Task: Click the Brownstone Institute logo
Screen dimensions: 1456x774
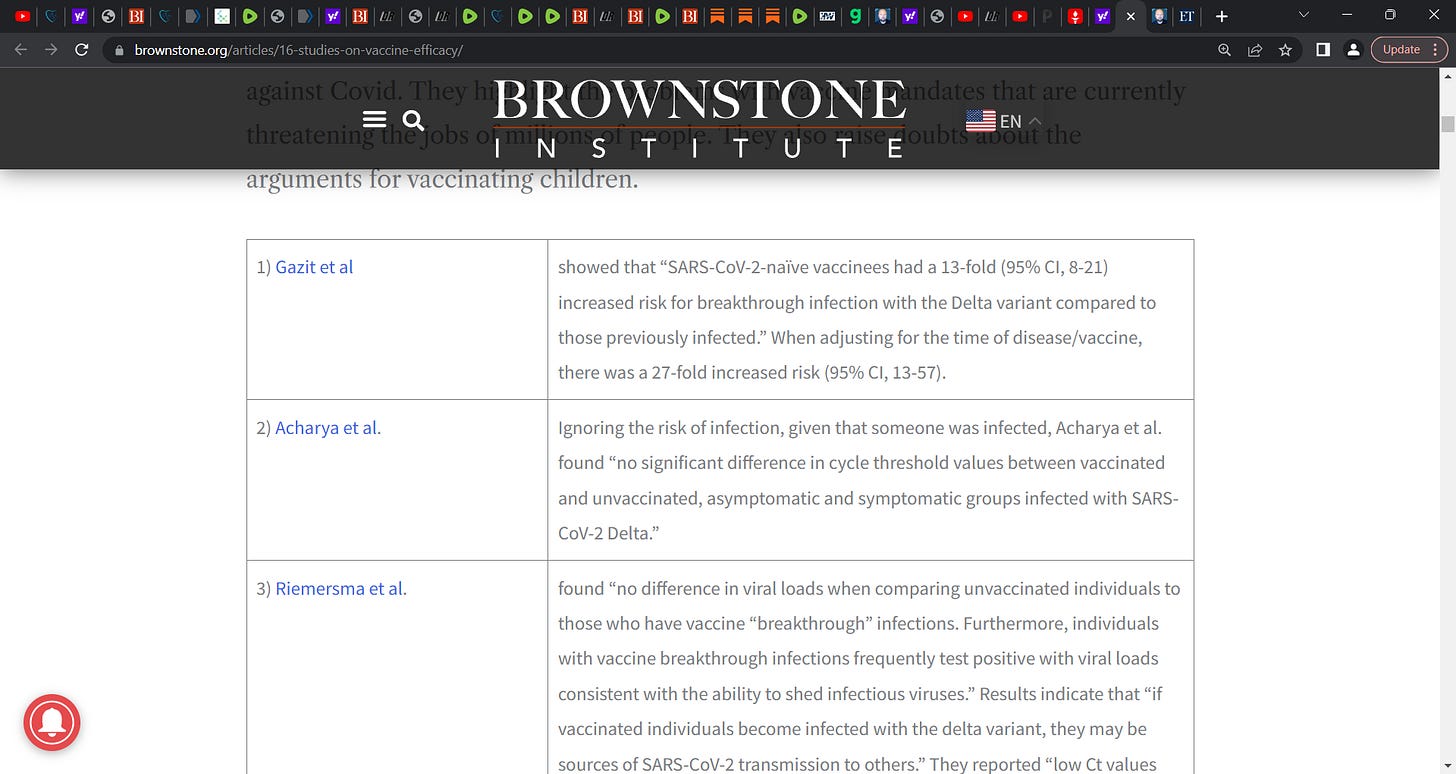Action: click(x=699, y=118)
